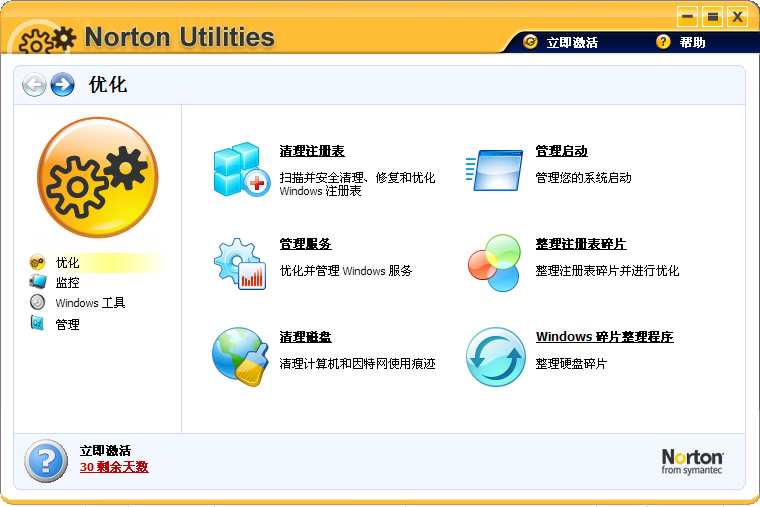Viewport: 760px width, 507px height.
Task: Click the description 管理您的系统启动
Action: (x=584, y=178)
